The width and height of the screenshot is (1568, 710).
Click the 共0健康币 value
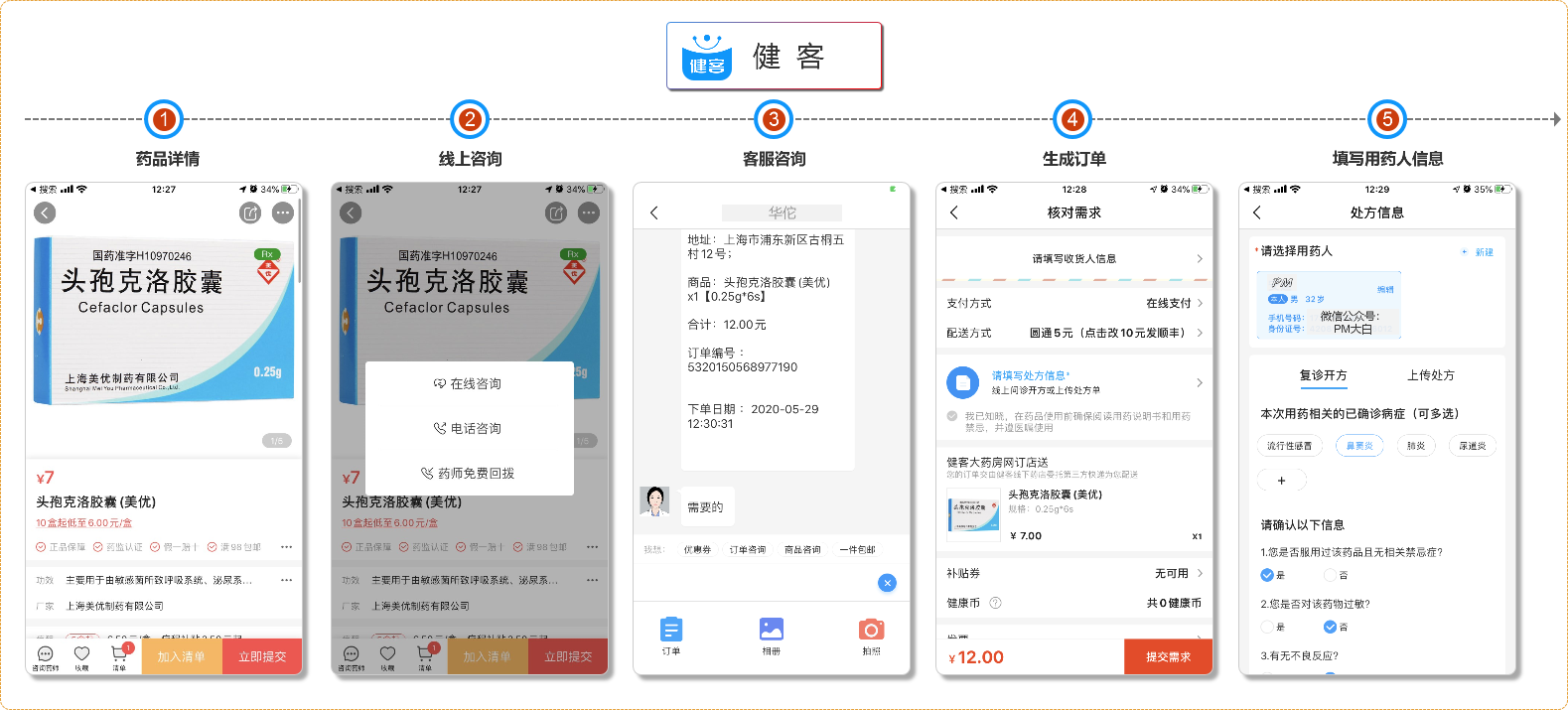(1174, 603)
